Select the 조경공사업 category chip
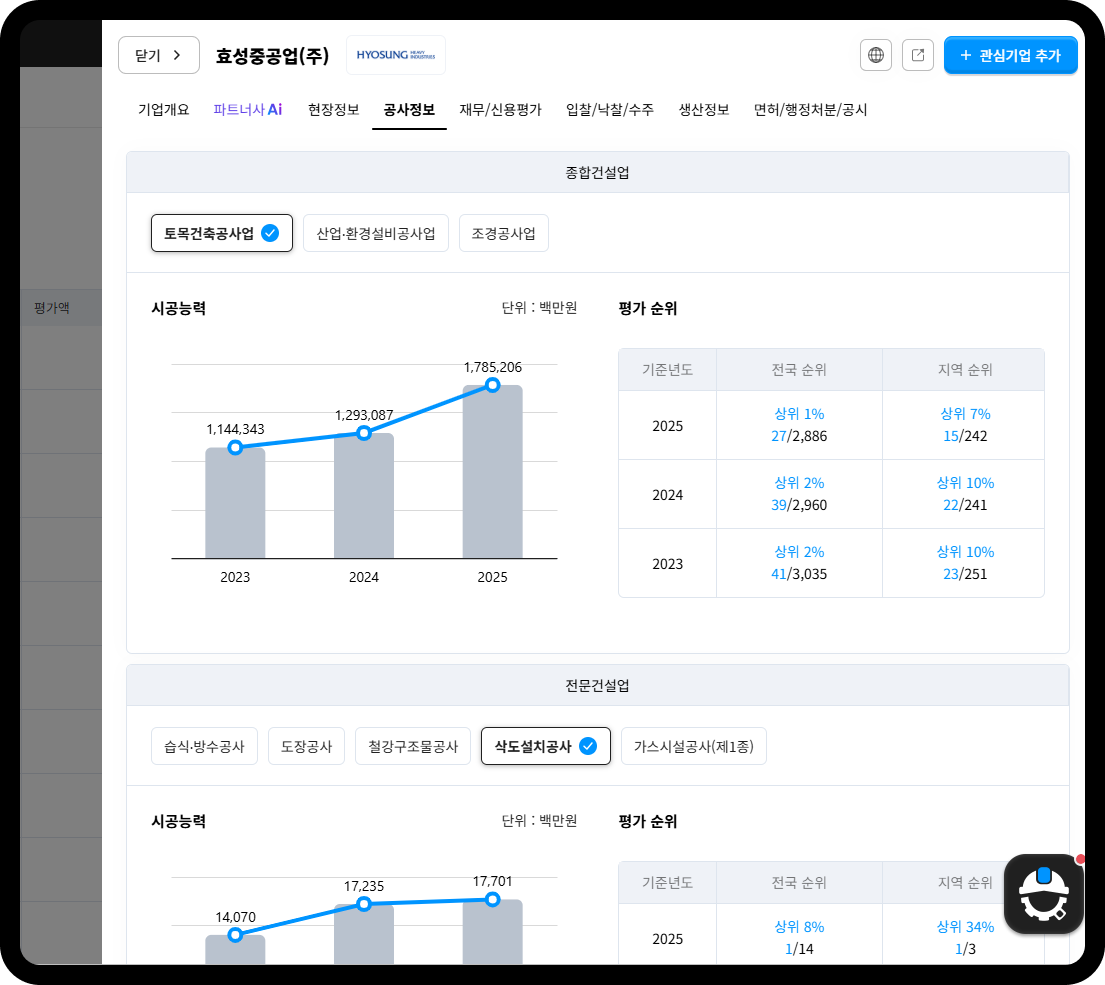The image size is (1105, 985). pyautogui.click(x=503, y=233)
